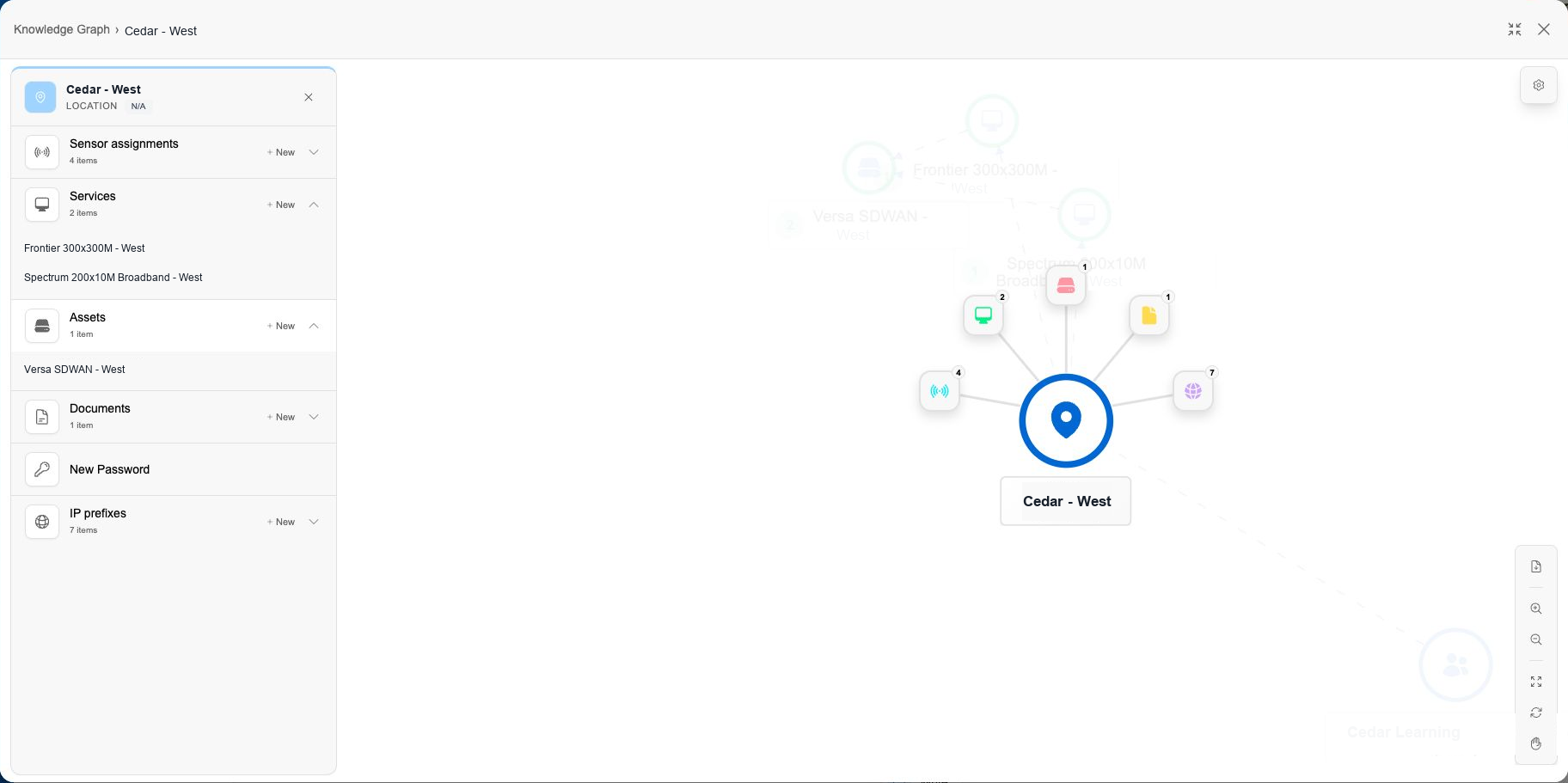Click the sensor assignments node with badge 4
The height and width of the screenshot is (783, 1568).
(x=940, y=391)
